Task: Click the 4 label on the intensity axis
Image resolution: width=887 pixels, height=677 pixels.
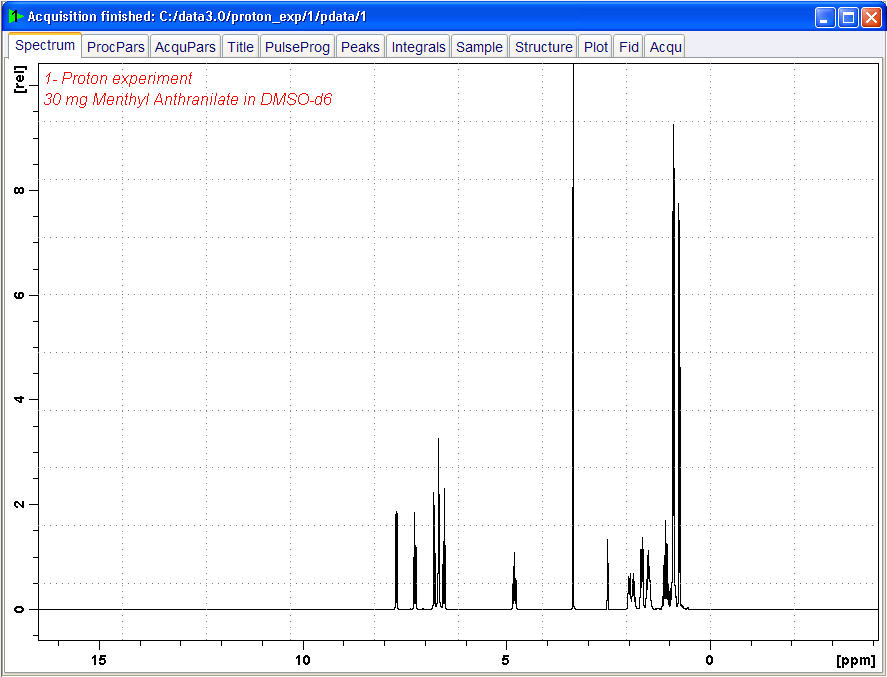Action: pyautogui.click(x=19, y=399)
